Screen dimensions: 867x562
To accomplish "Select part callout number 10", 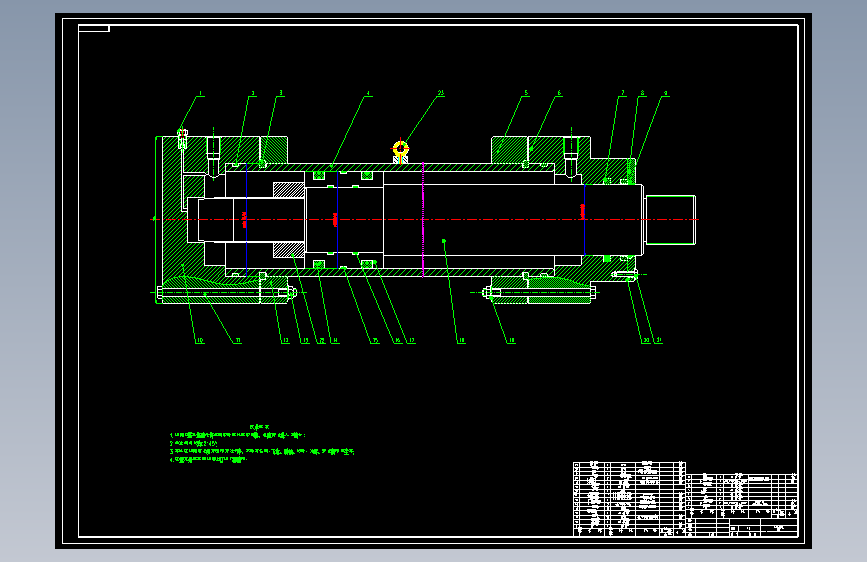I will 200,341.
